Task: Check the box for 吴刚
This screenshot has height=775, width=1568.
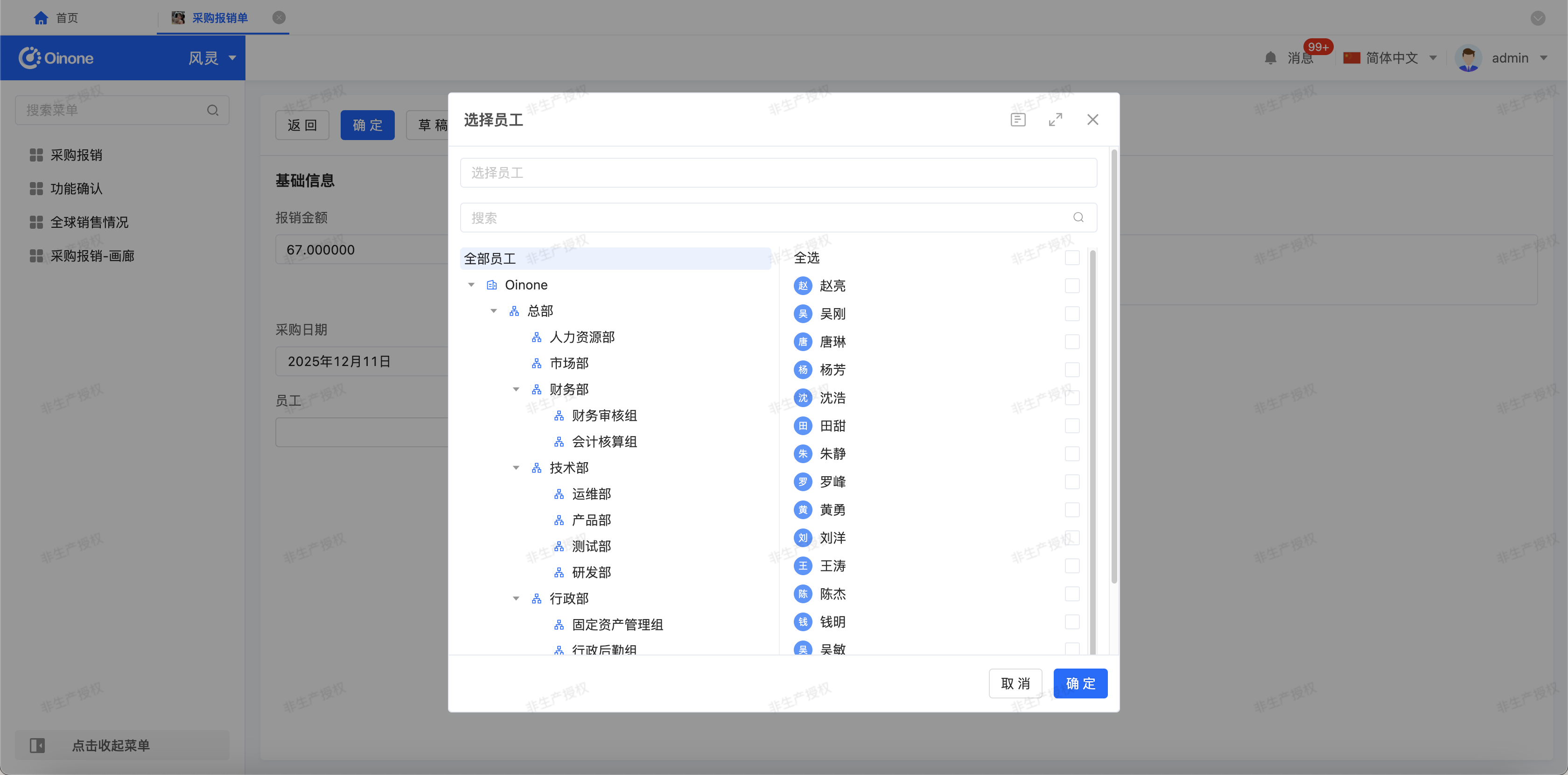Action: coord(1072,314)
